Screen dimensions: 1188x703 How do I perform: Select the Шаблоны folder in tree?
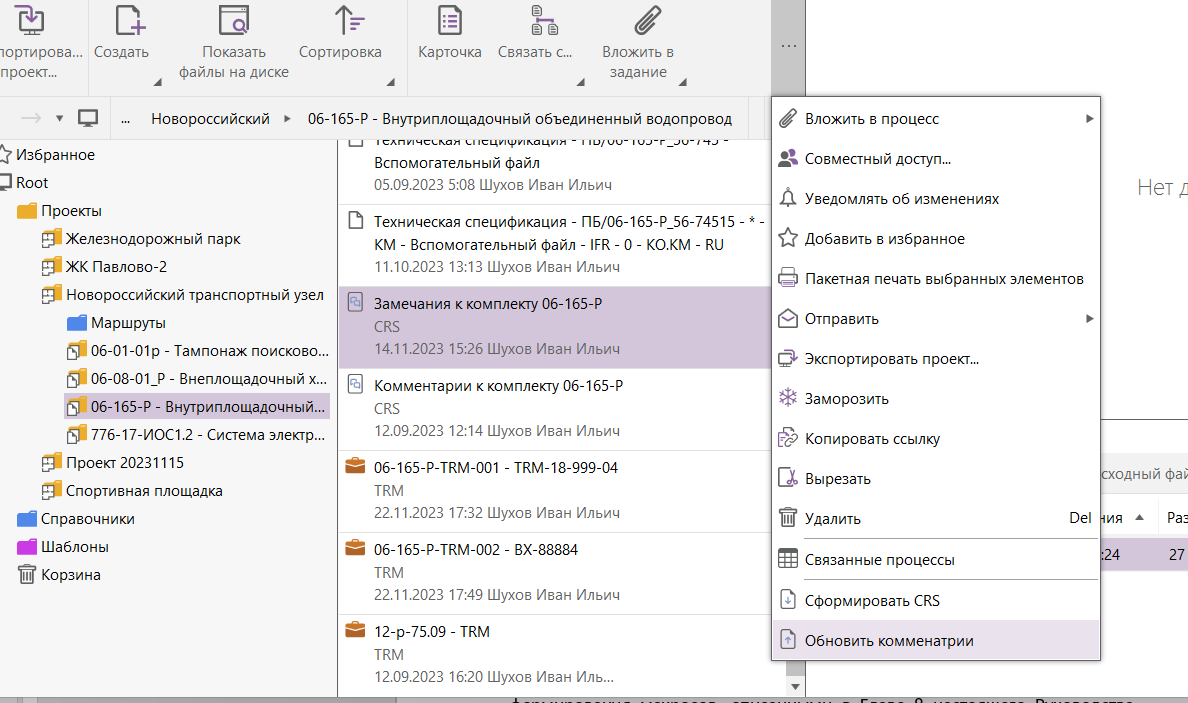[74, 547]
